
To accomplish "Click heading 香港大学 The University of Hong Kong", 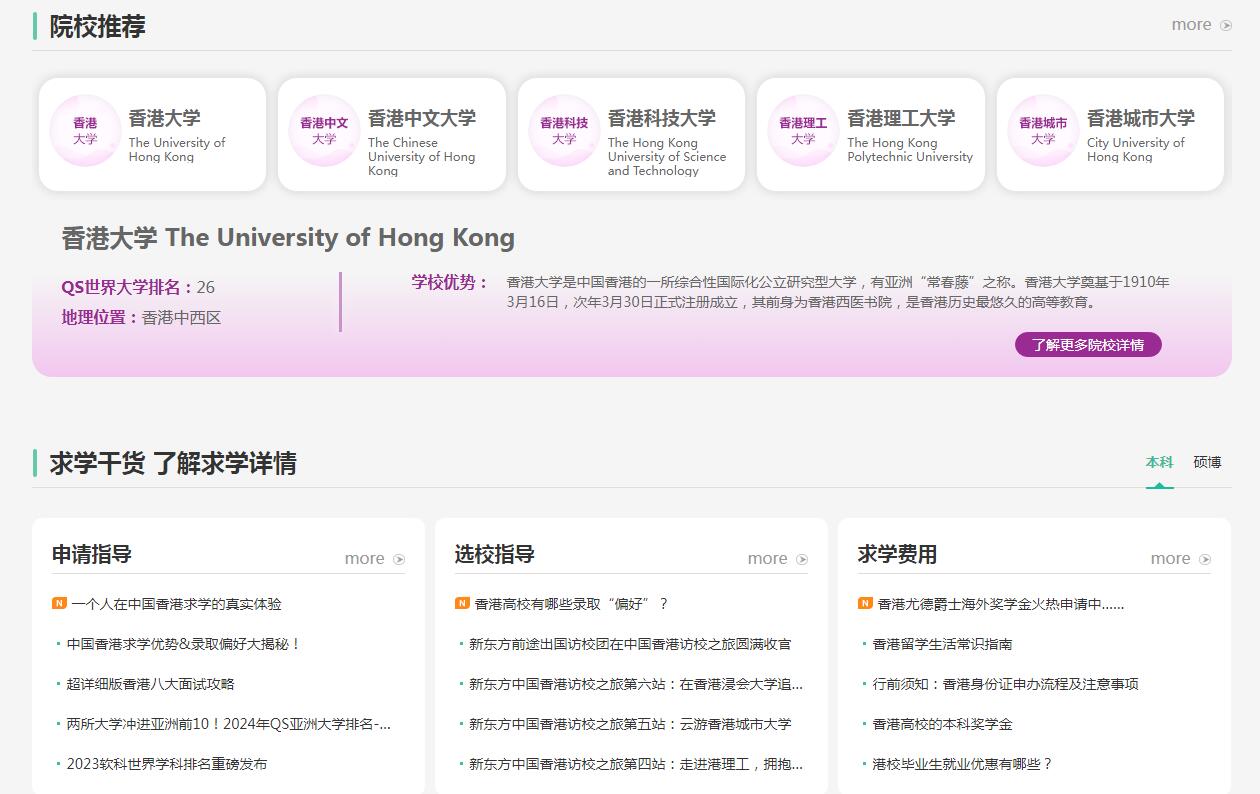I will click(x=288, y=238).
